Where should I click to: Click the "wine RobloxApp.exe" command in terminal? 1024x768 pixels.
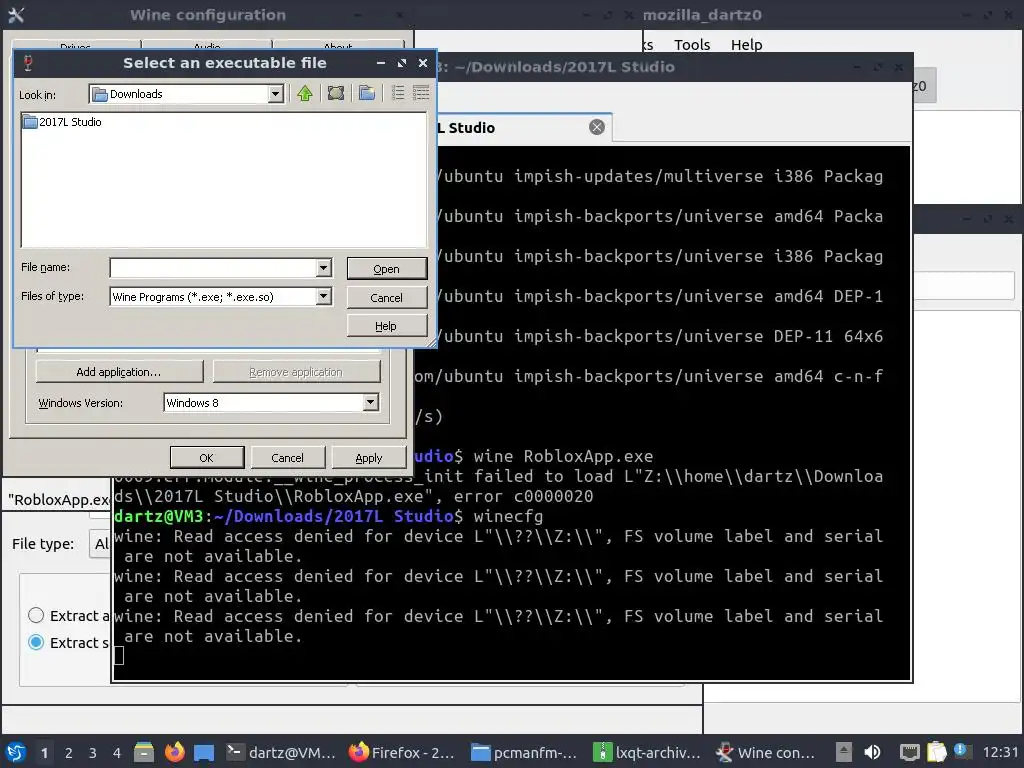point(563,456)
